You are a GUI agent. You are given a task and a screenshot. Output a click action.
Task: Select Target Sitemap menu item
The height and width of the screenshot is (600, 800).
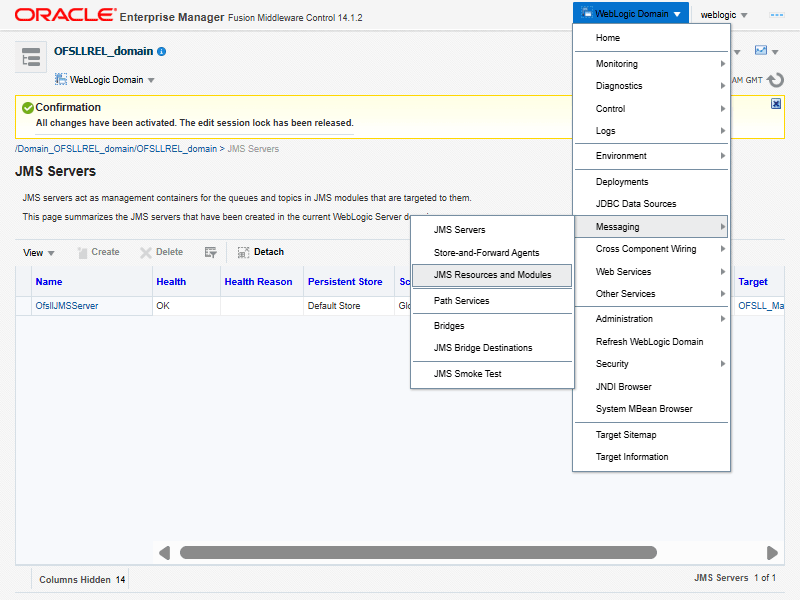click(651, 435)
